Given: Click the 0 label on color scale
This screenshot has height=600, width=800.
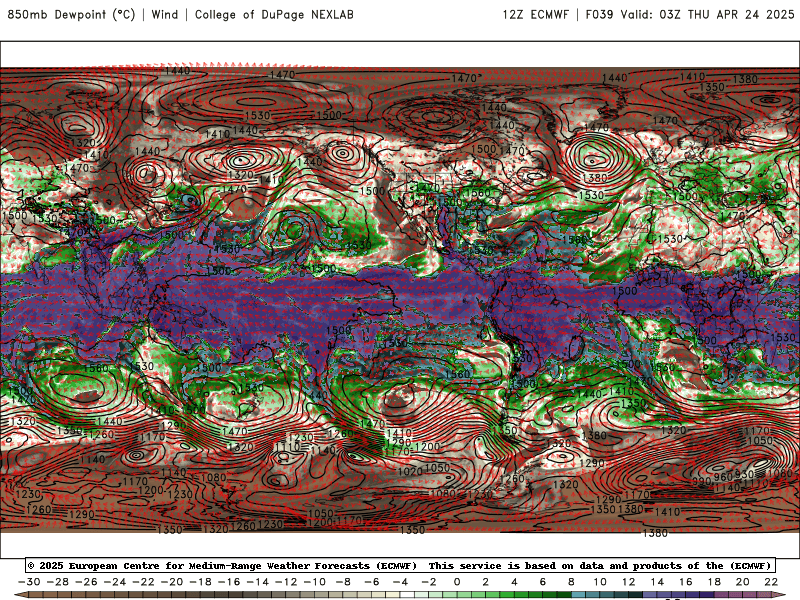Looking at the screenshot, I should [x=457, y=582].
